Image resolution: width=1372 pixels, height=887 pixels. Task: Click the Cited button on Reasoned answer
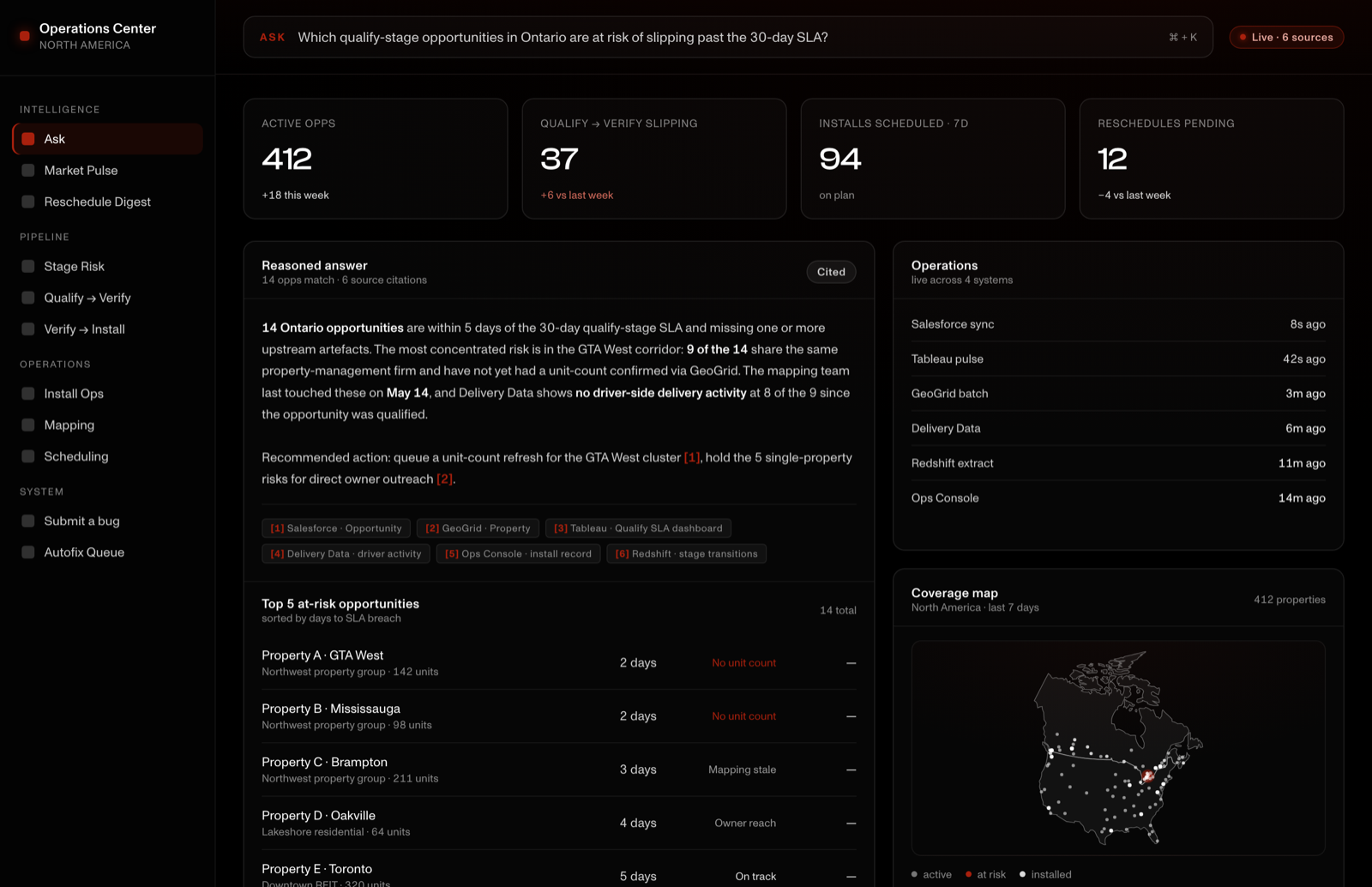[x=831, y=272]
